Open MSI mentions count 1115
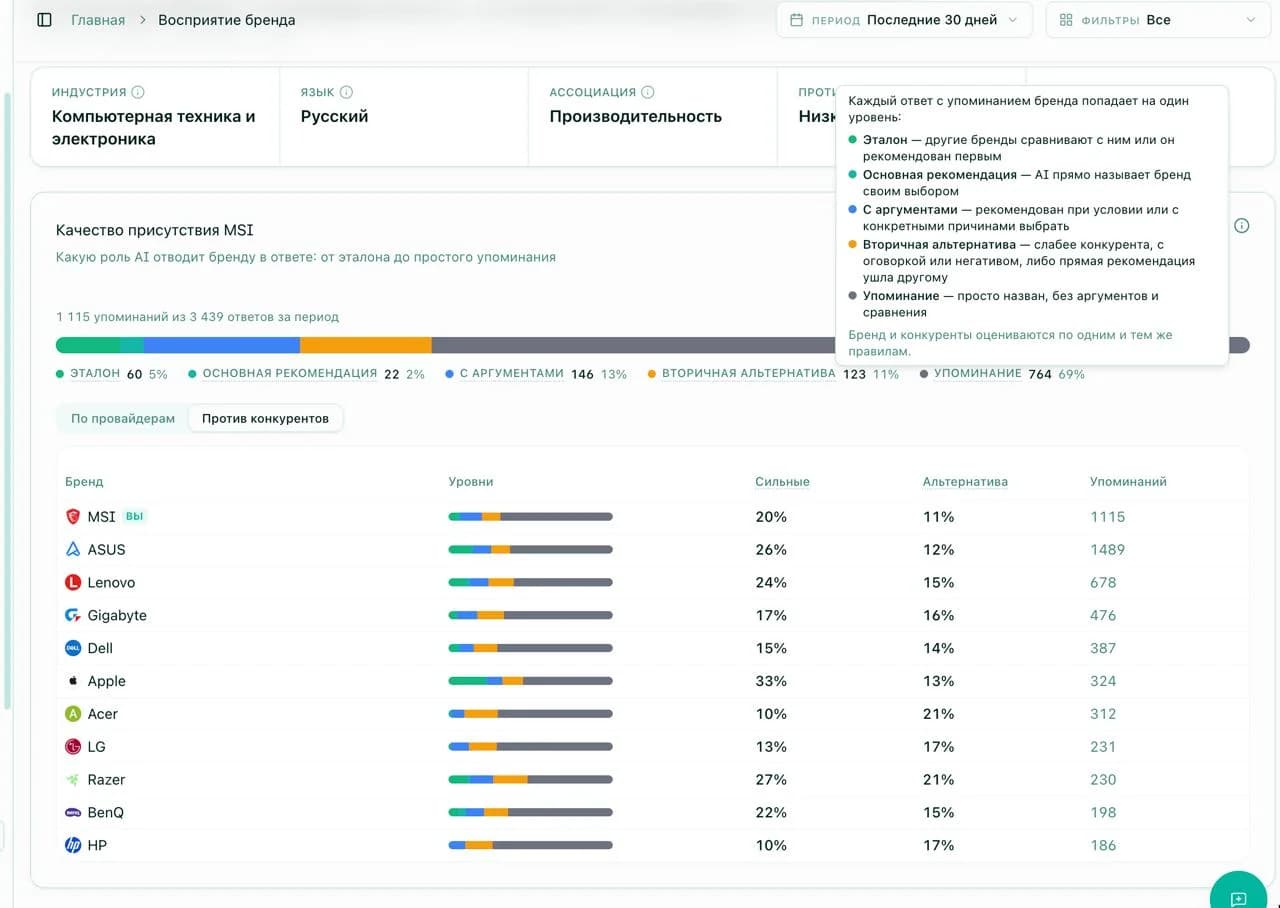1280x908 pixels. (1107, 517)
